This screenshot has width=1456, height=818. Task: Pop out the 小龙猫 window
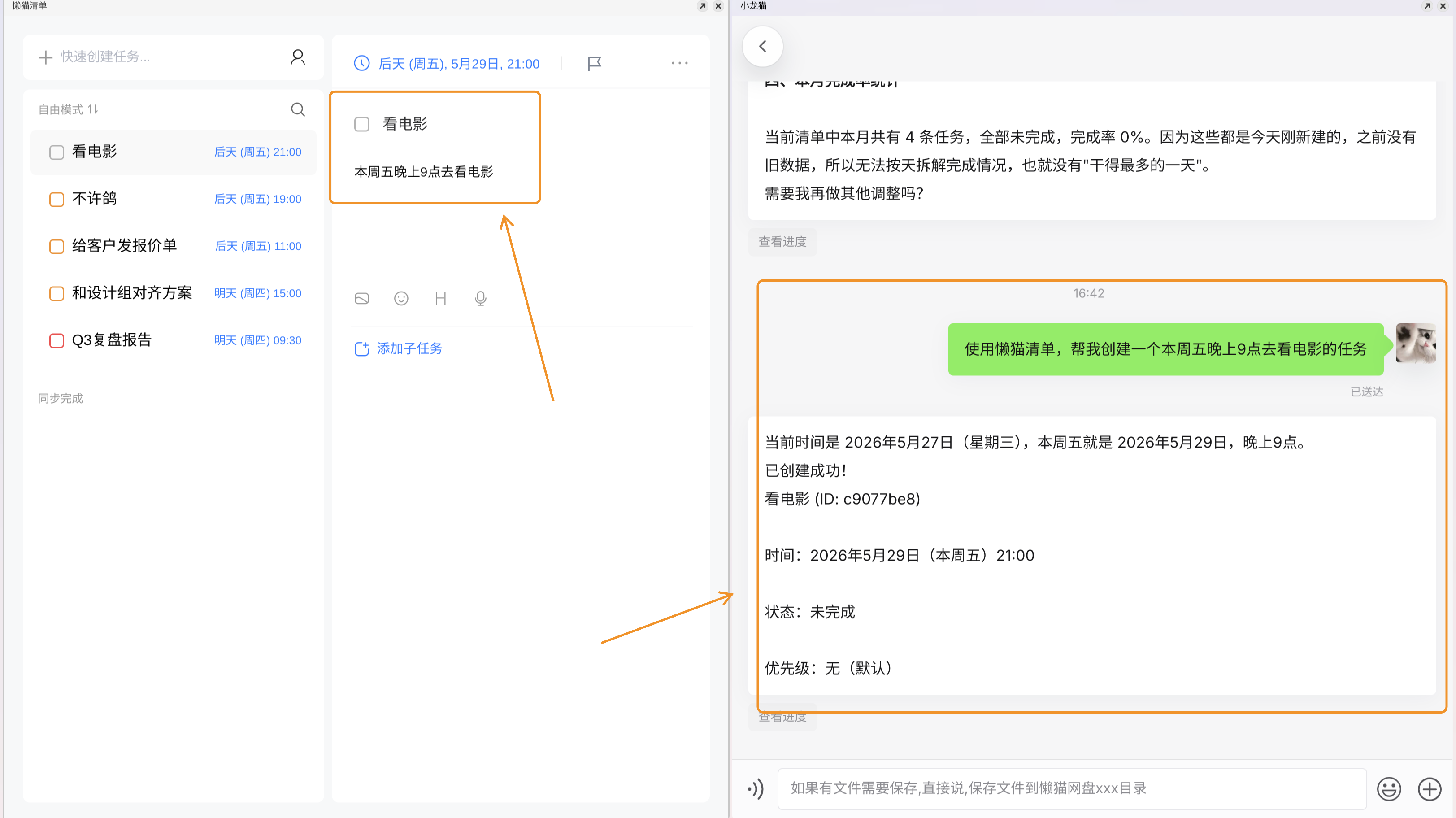point(1427,6)
